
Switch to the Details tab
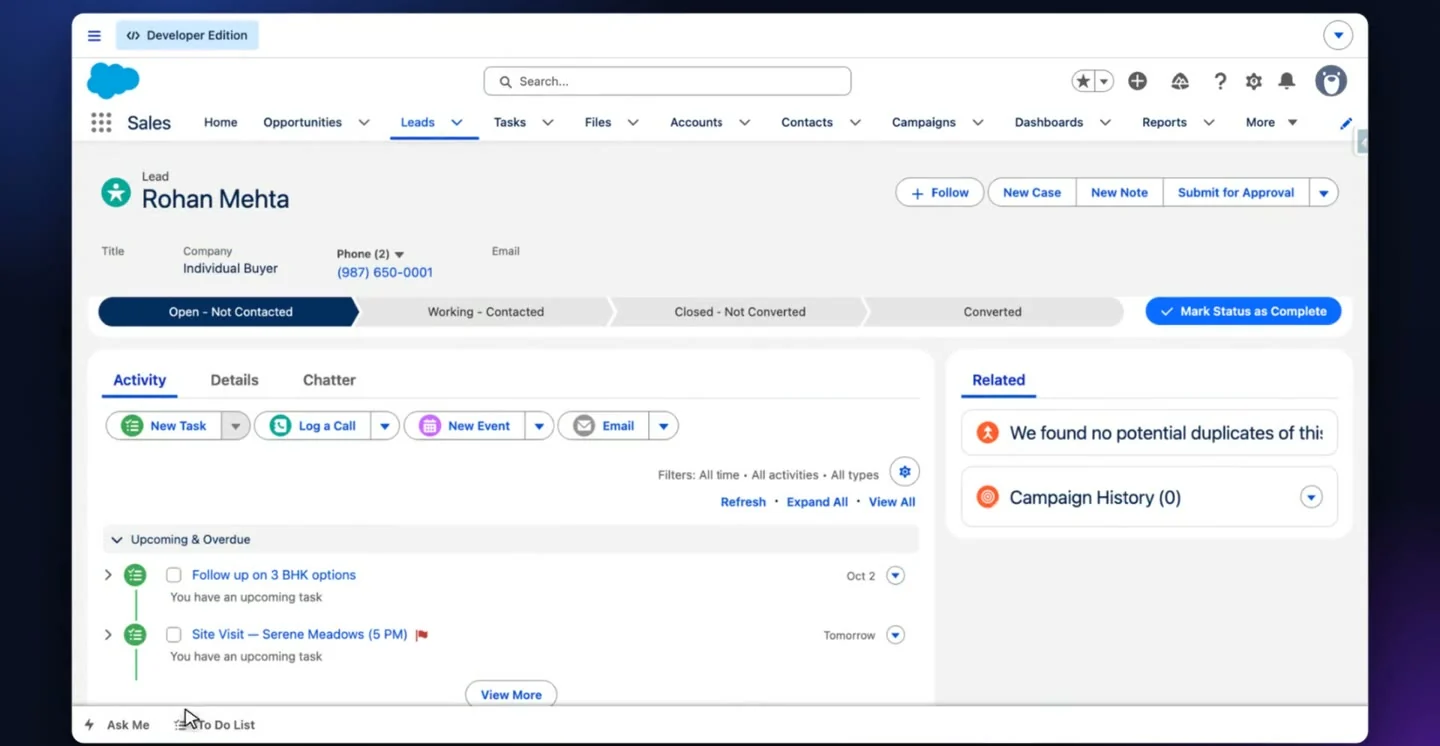234,380
